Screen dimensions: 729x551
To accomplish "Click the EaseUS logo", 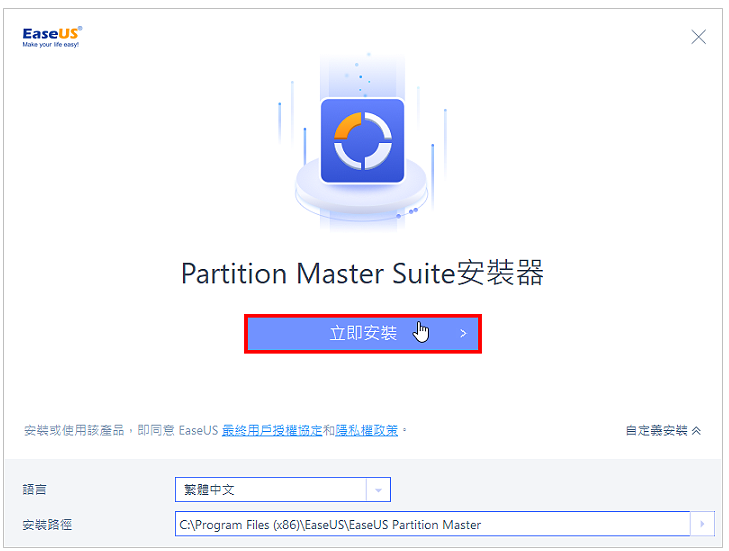I will (52, 37).
